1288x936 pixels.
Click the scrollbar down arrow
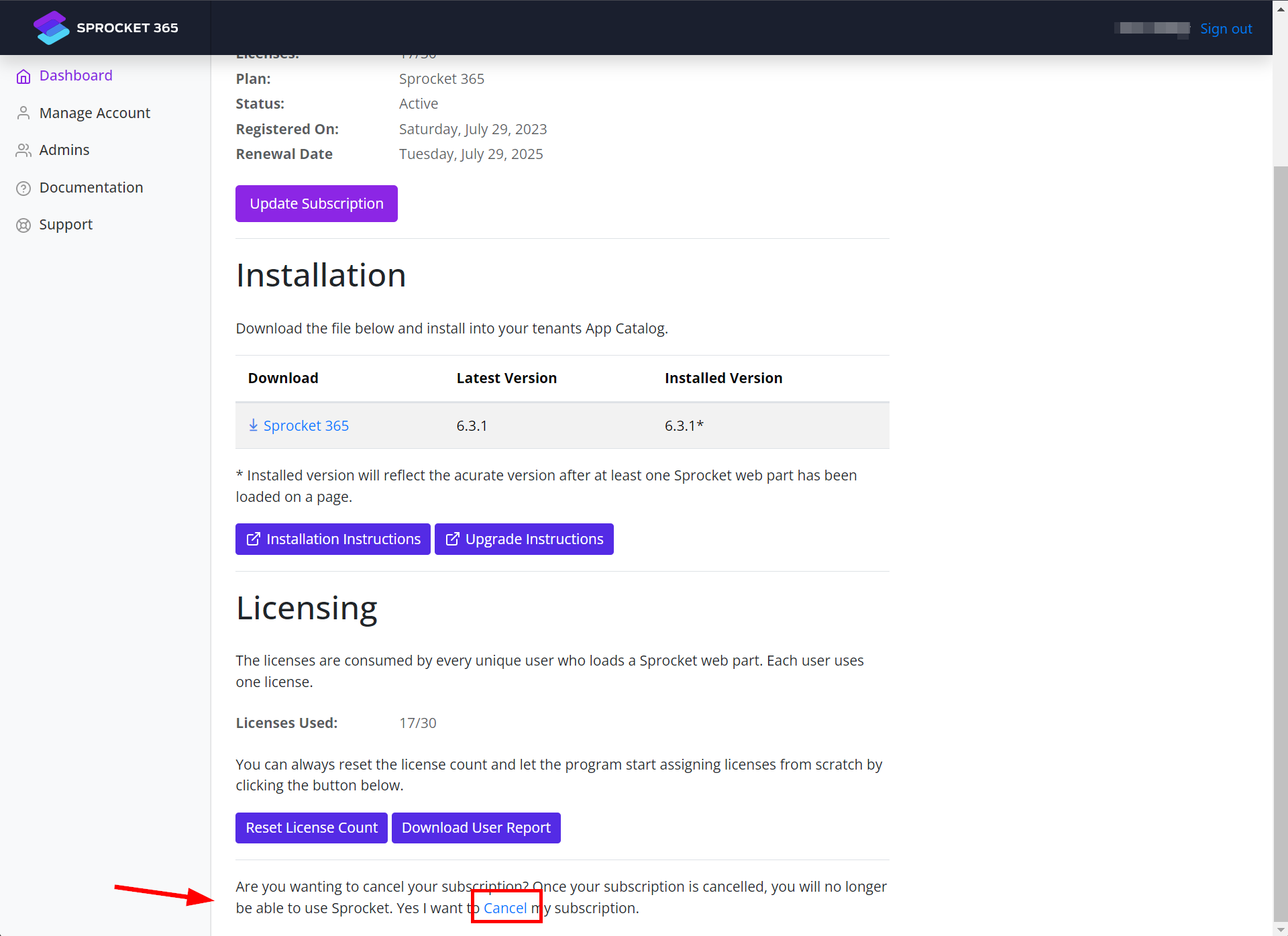tap(1280, 929)
